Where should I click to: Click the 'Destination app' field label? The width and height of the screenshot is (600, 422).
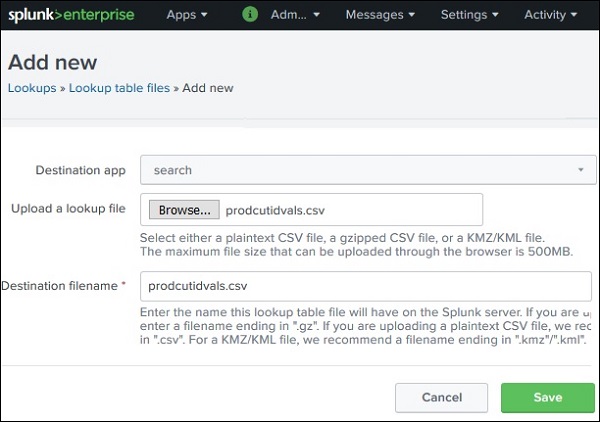point(81,170)
